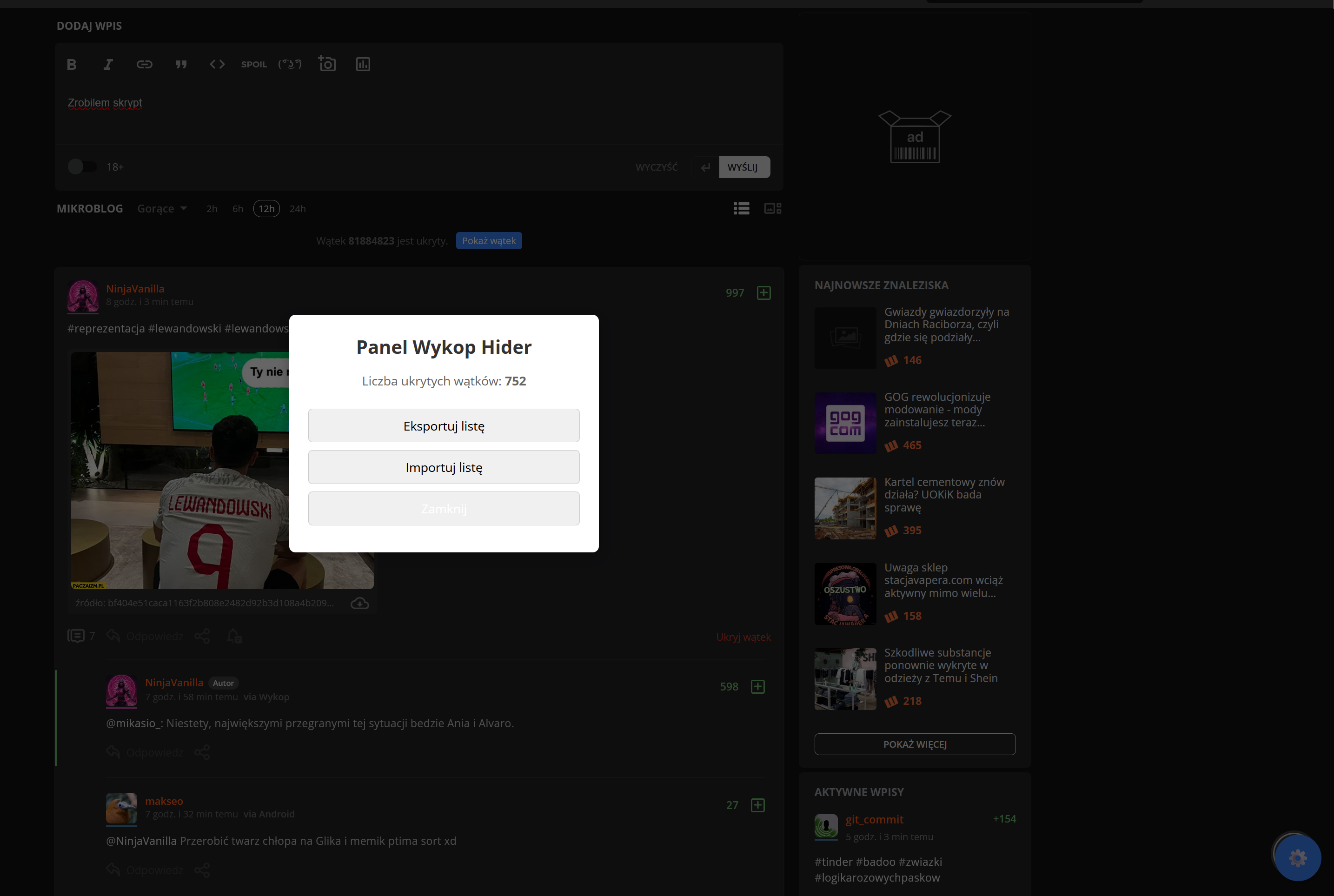This screenshot has height=896, width=1334.
Task: Select the 2h time filter
Action: [212, 209]
